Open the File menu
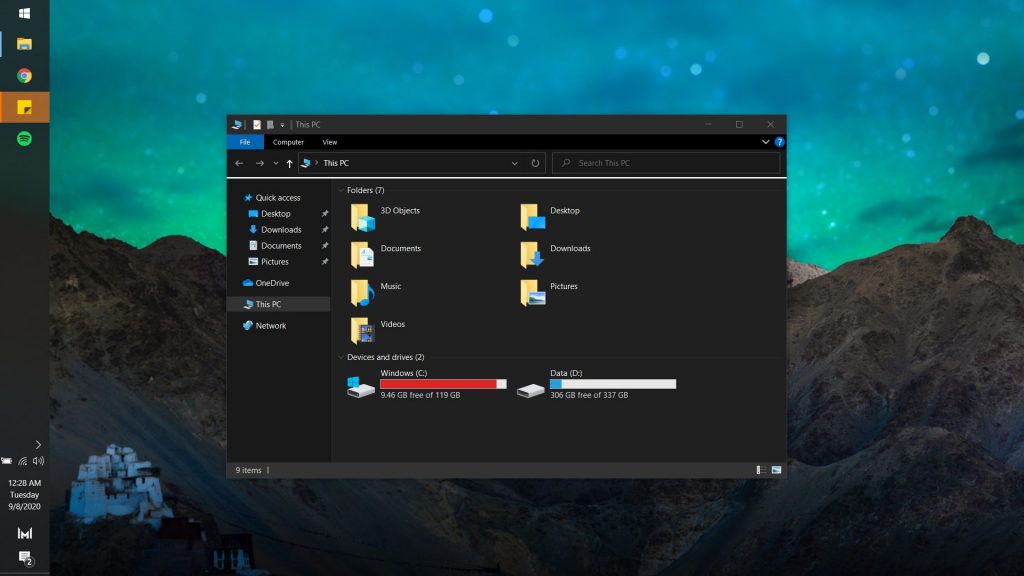The height and width of the screenshot is (576, 1024). click(245, 142)
